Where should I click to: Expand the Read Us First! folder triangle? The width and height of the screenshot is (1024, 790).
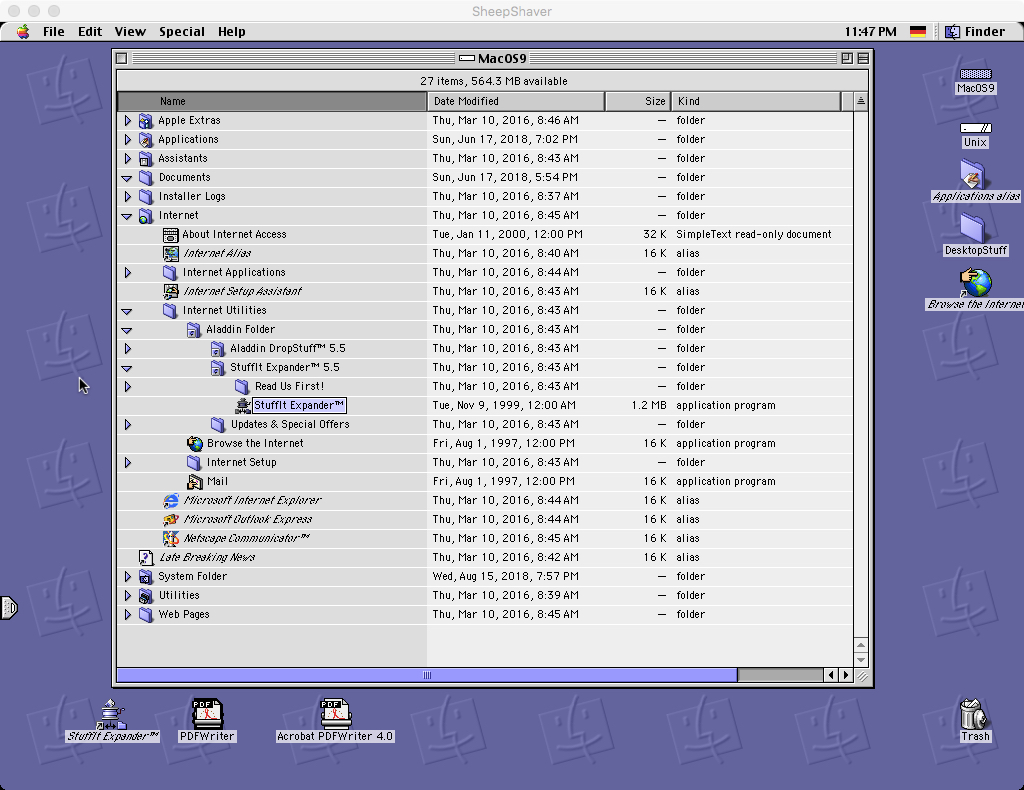click(x=127, y=387)
